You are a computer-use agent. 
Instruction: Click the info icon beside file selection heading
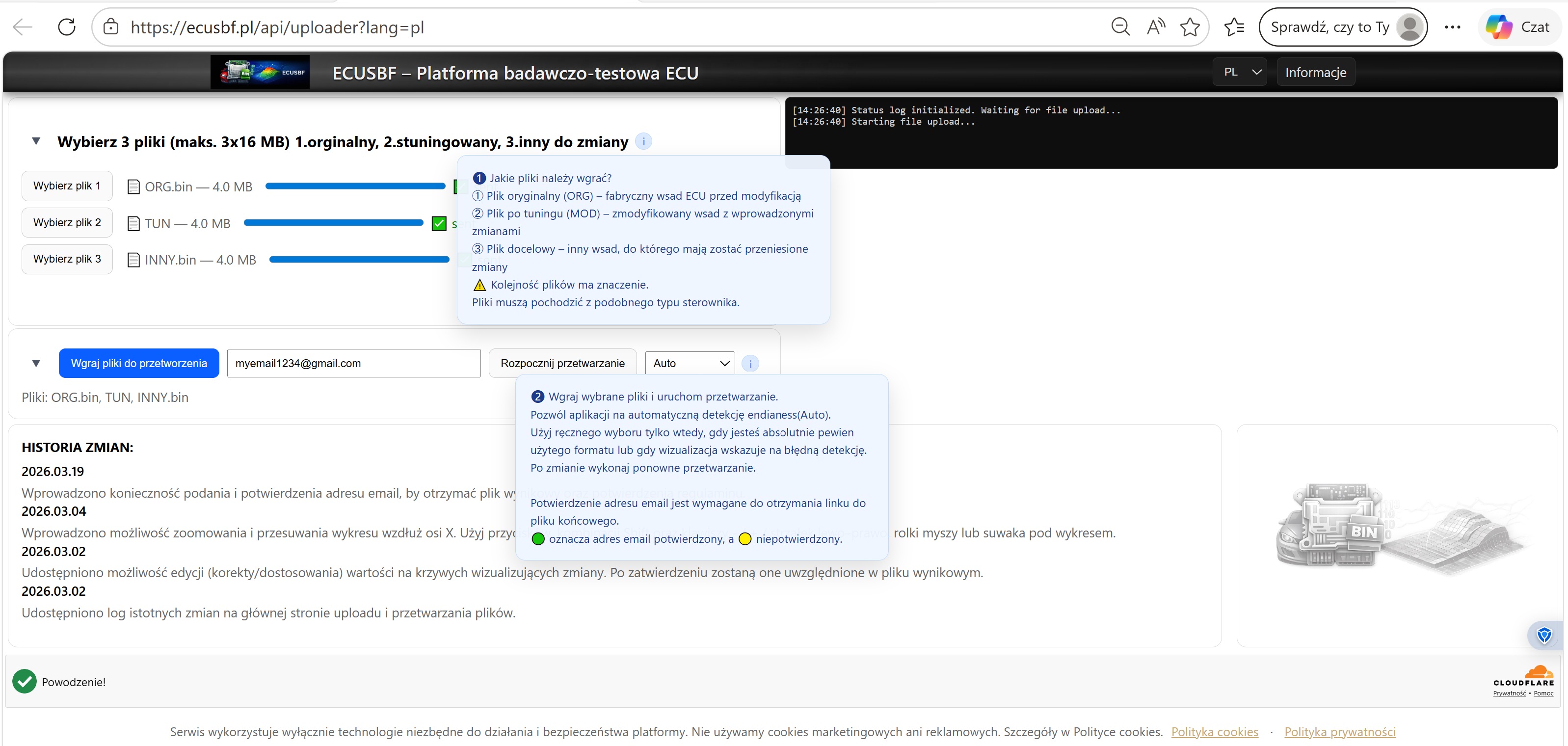pyautogui.click(x=643, y=141)
